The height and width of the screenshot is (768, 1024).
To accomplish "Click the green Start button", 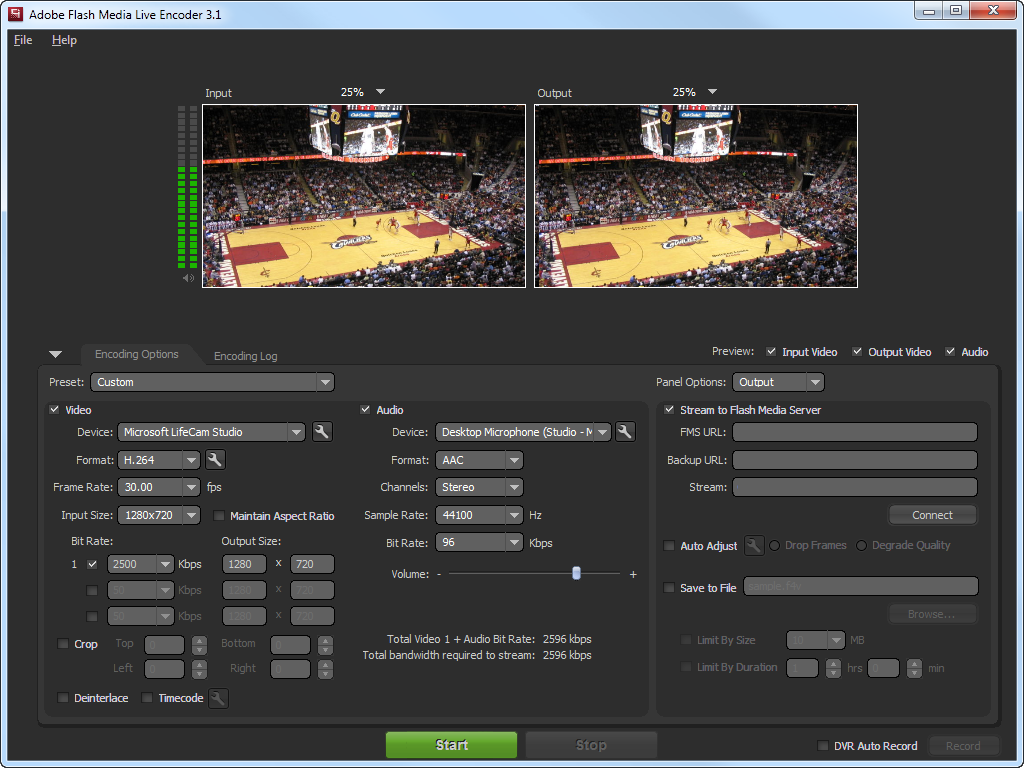I will (x=451, y=744).
